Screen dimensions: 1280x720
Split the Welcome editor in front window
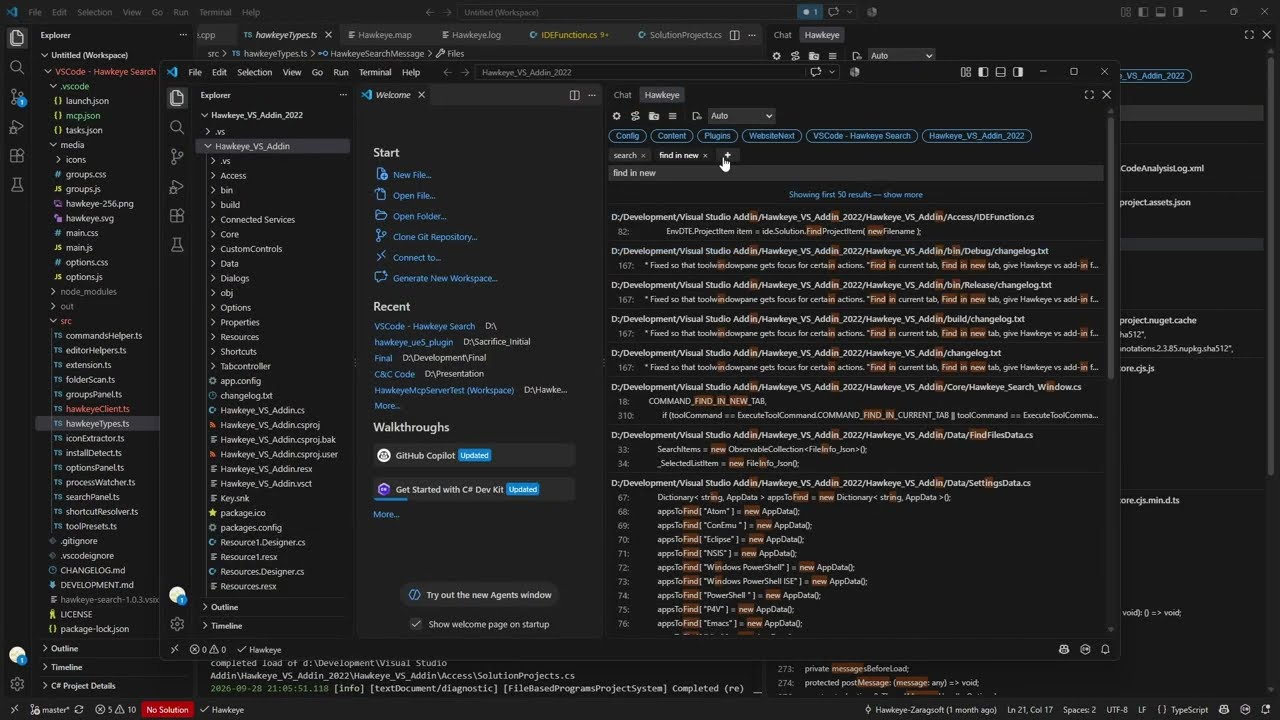tap(574, 95)
